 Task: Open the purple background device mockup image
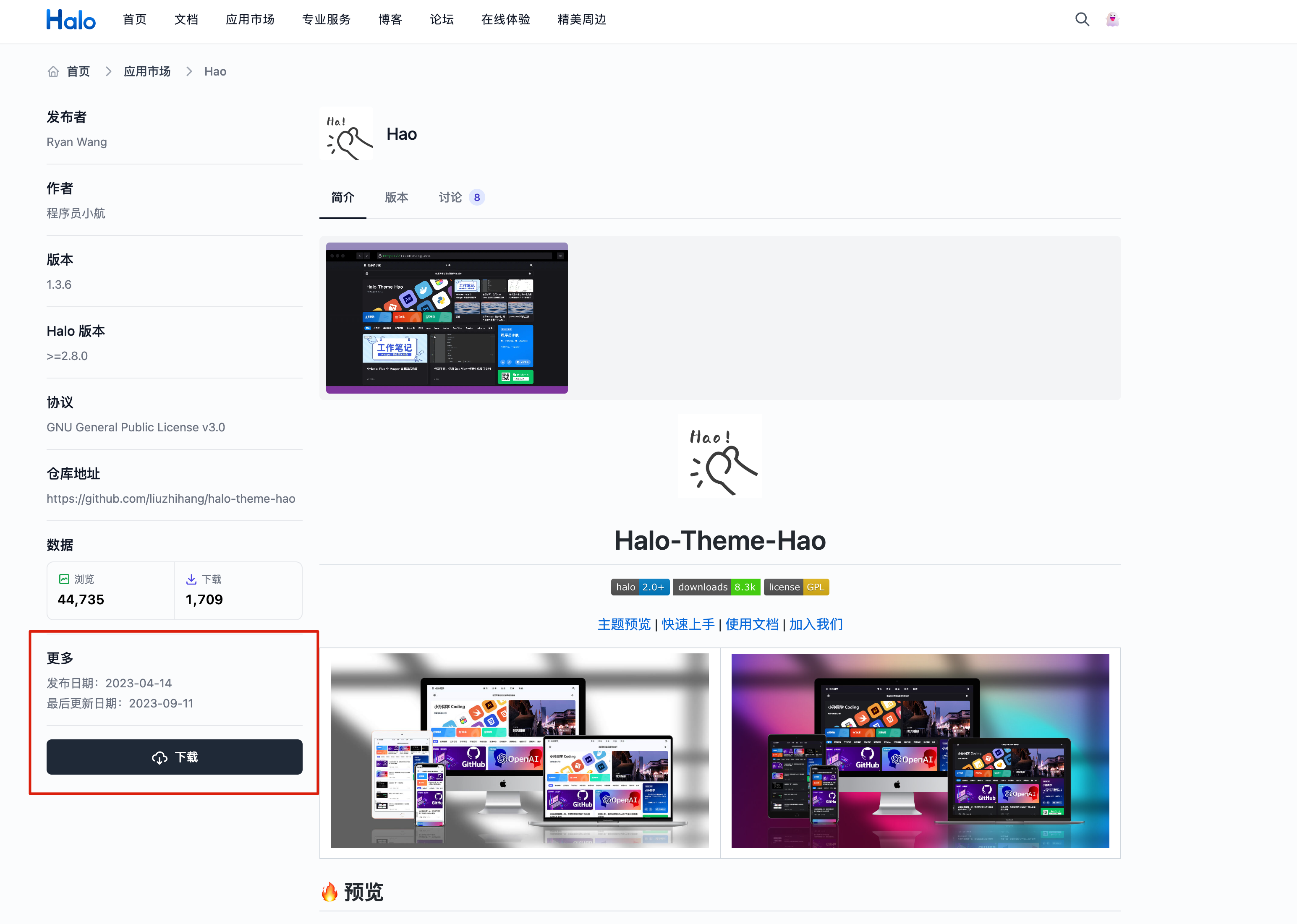coord(920,750)
